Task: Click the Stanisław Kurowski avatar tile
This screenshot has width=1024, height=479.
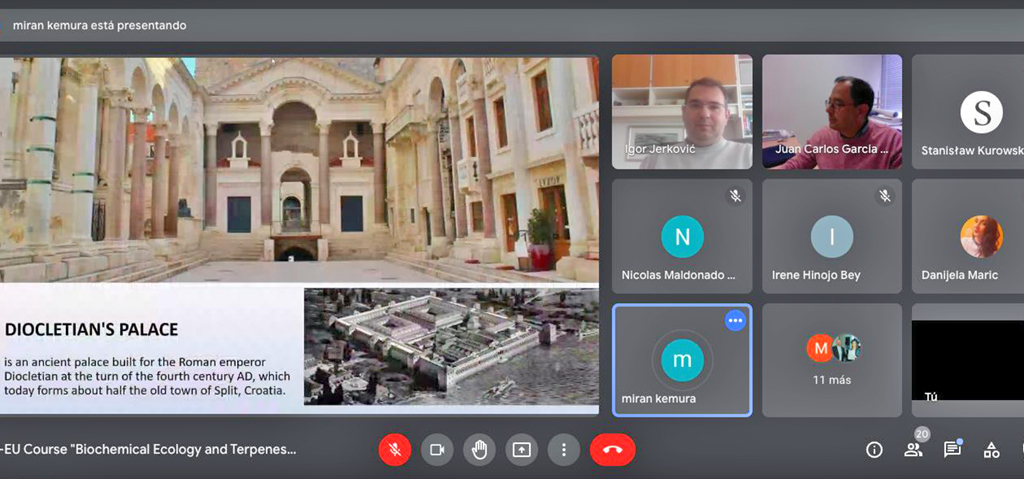Action: pyautogui.click(x=980, y=112)
